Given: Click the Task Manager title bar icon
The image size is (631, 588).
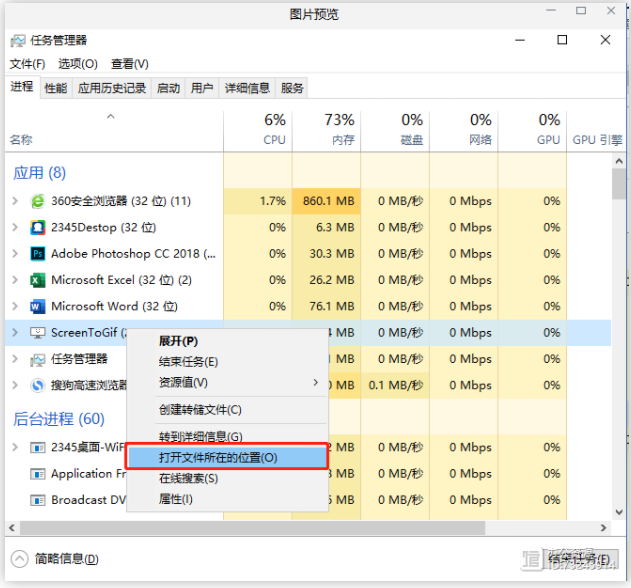Looking at the screenshot, I should coord(18,41).
